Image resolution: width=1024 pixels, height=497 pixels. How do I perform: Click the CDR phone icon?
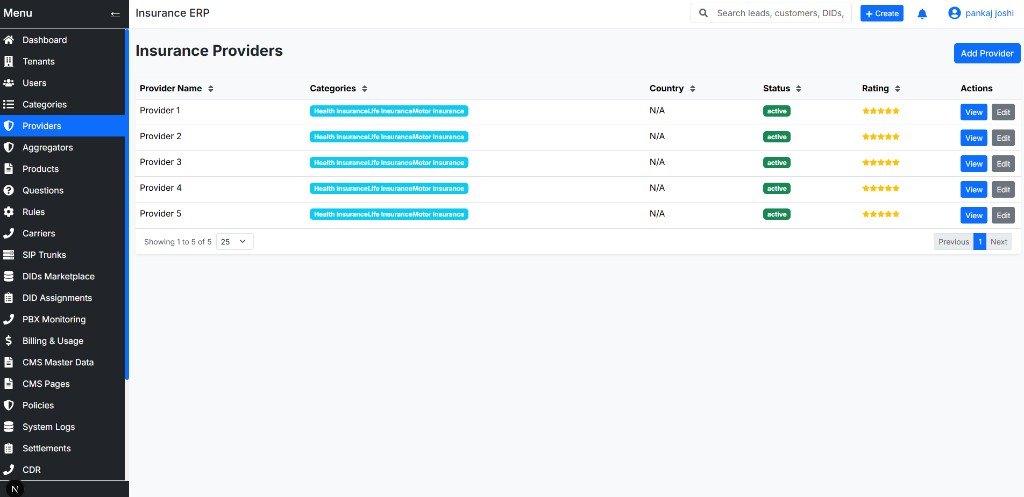[x=8, y=470]
